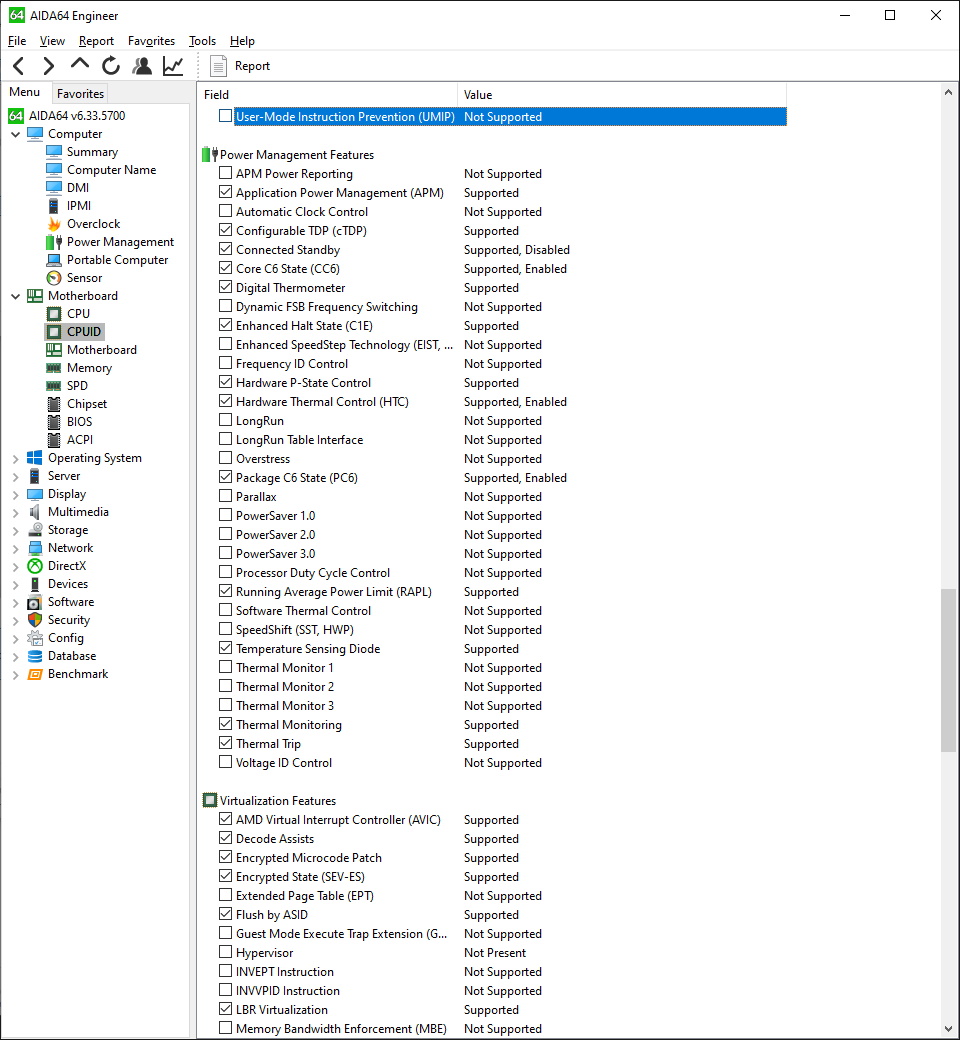Click the Report toolbar label
Screen dimensions: 960x1040
pos(252,66)
